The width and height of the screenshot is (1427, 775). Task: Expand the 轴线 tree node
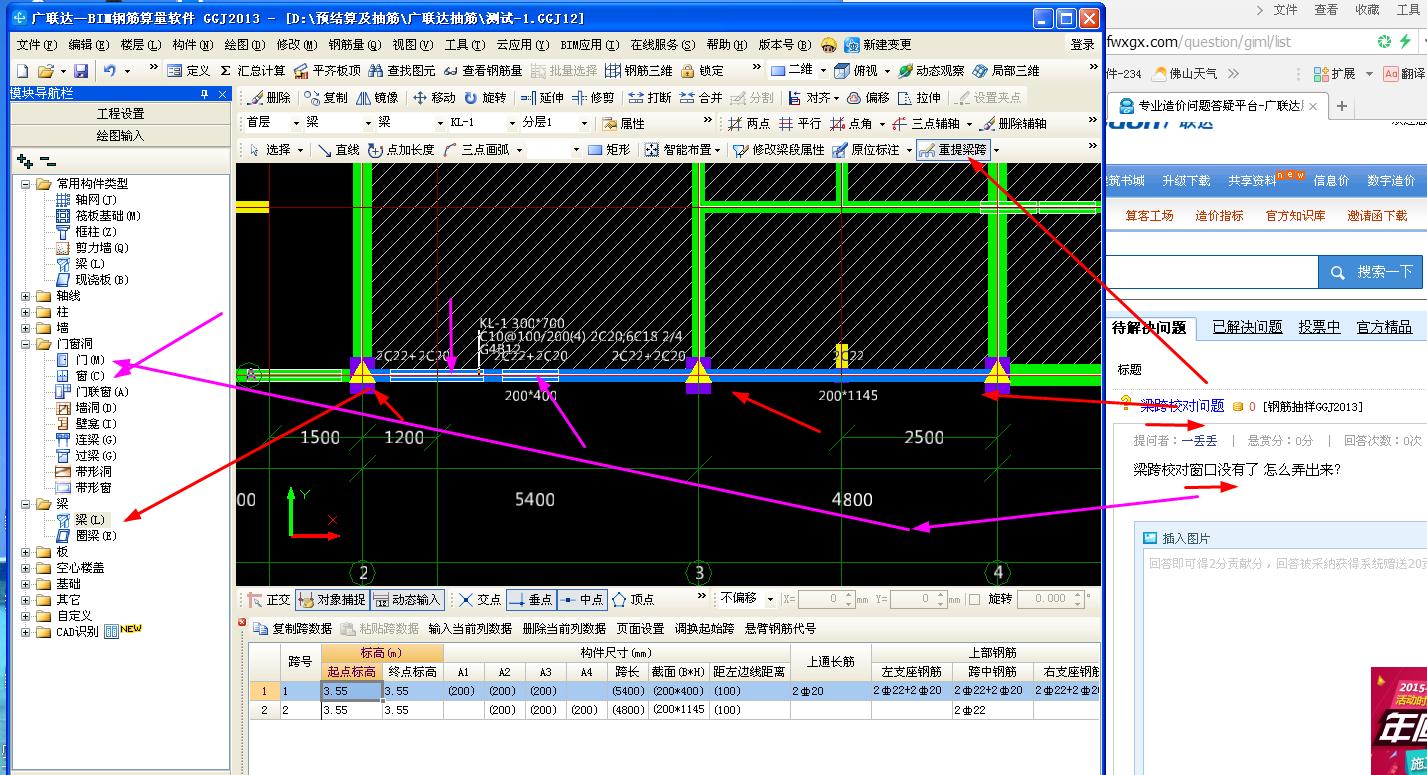pos(26,296)
